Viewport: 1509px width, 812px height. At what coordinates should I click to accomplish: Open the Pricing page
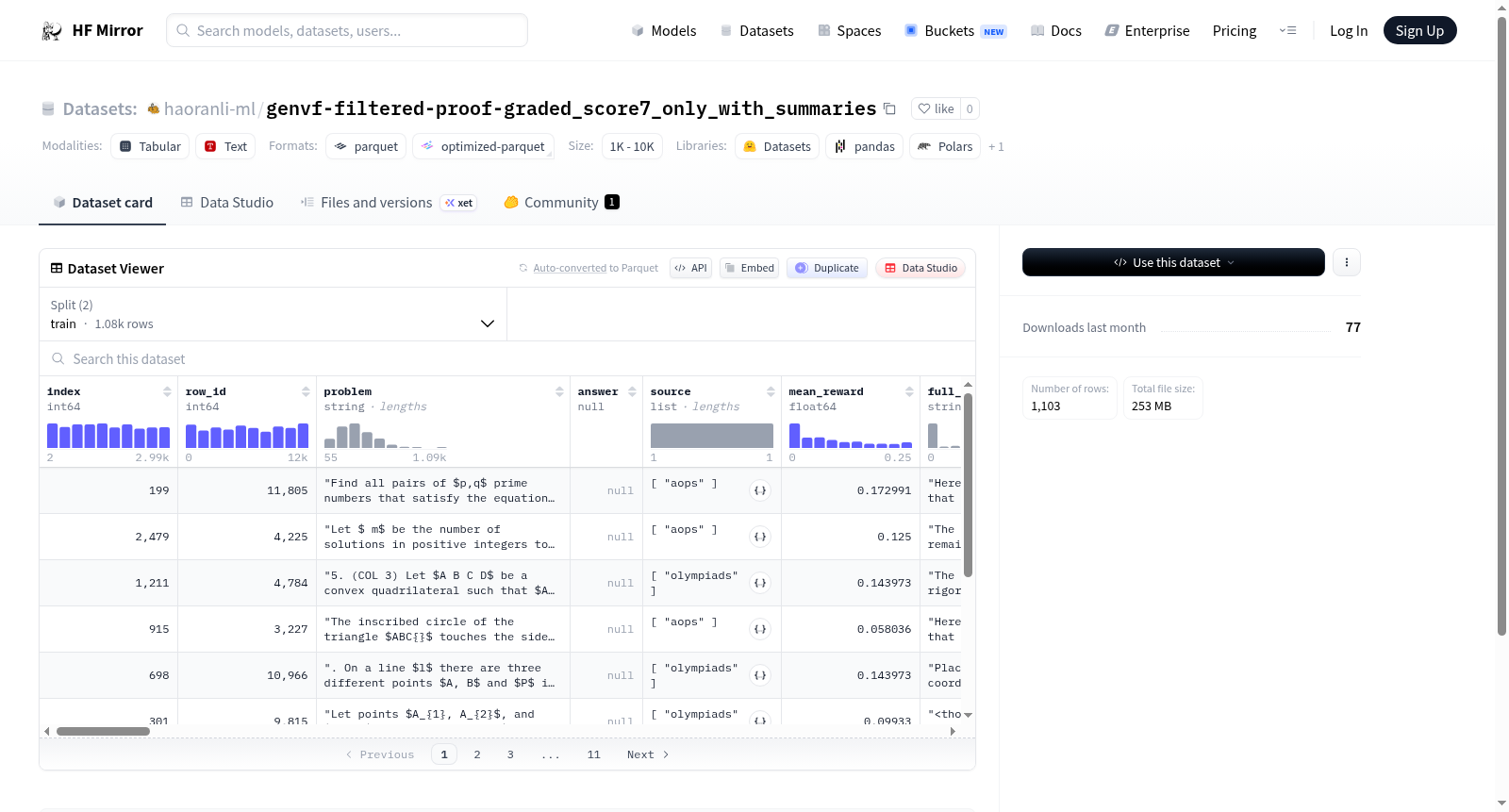coord(1234,30)
